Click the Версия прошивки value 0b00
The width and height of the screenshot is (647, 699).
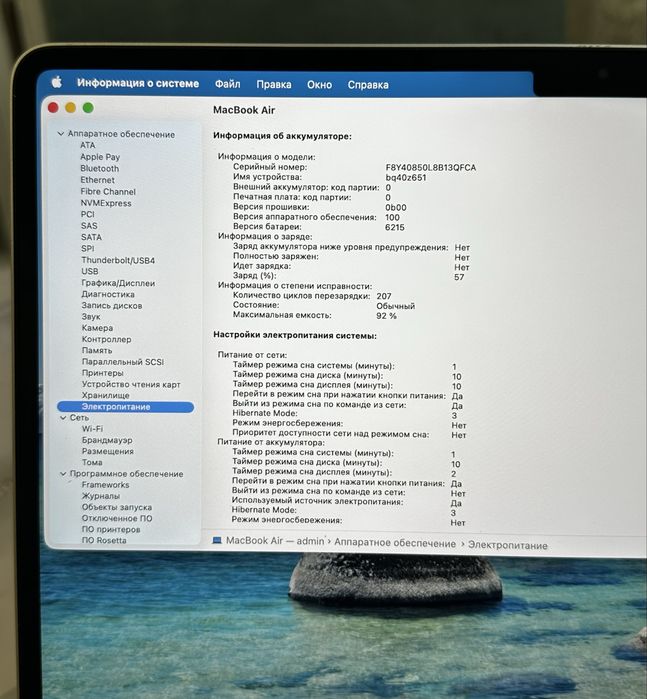(396, 208)
